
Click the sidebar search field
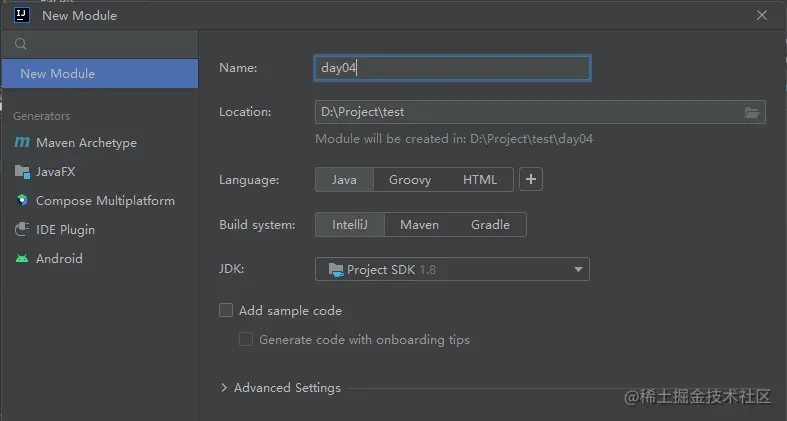coord(100,44)
